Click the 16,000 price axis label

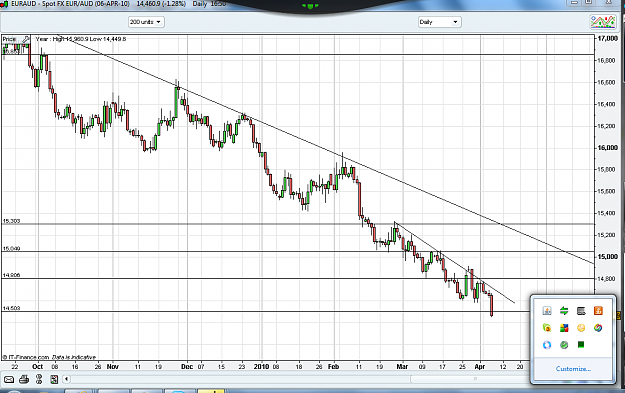click(607, 148)
